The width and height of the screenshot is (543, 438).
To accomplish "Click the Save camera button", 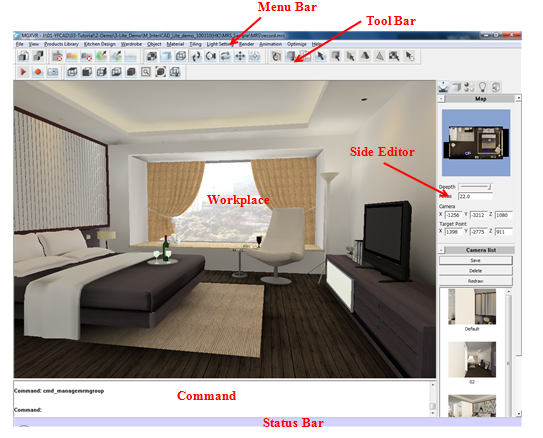I will click(x=475, y=260).
